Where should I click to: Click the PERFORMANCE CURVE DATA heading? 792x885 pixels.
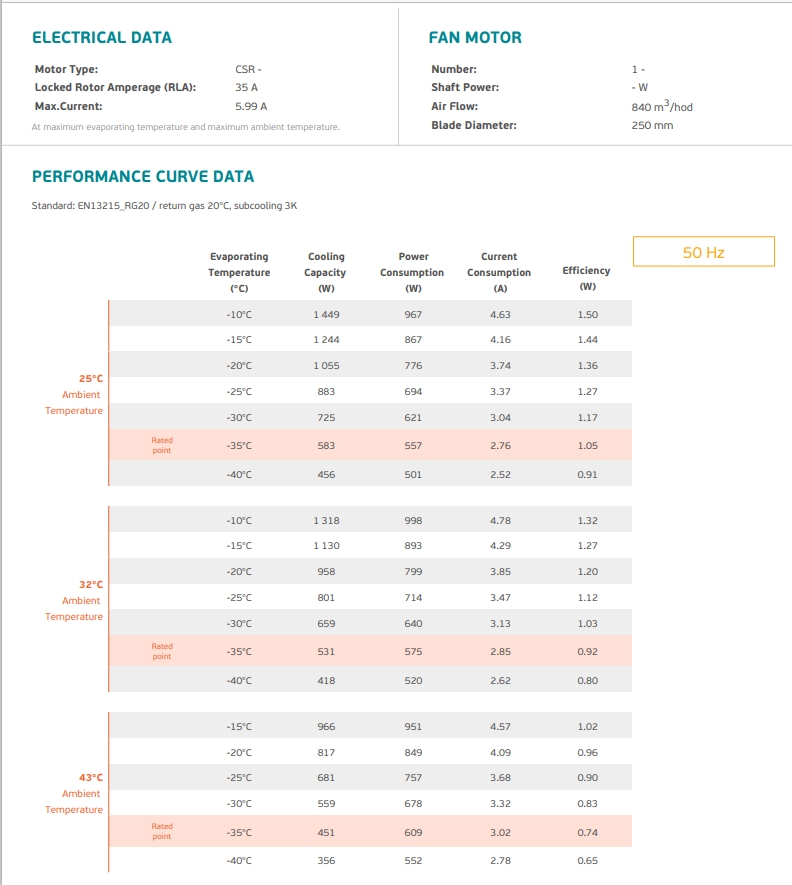pyautogui.click(x=143, y=177)
